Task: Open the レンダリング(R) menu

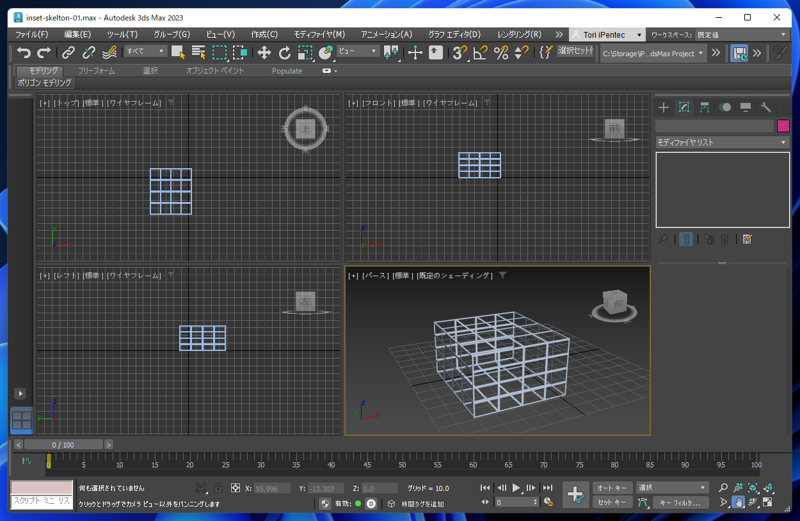Action: [x=519, y=35]
